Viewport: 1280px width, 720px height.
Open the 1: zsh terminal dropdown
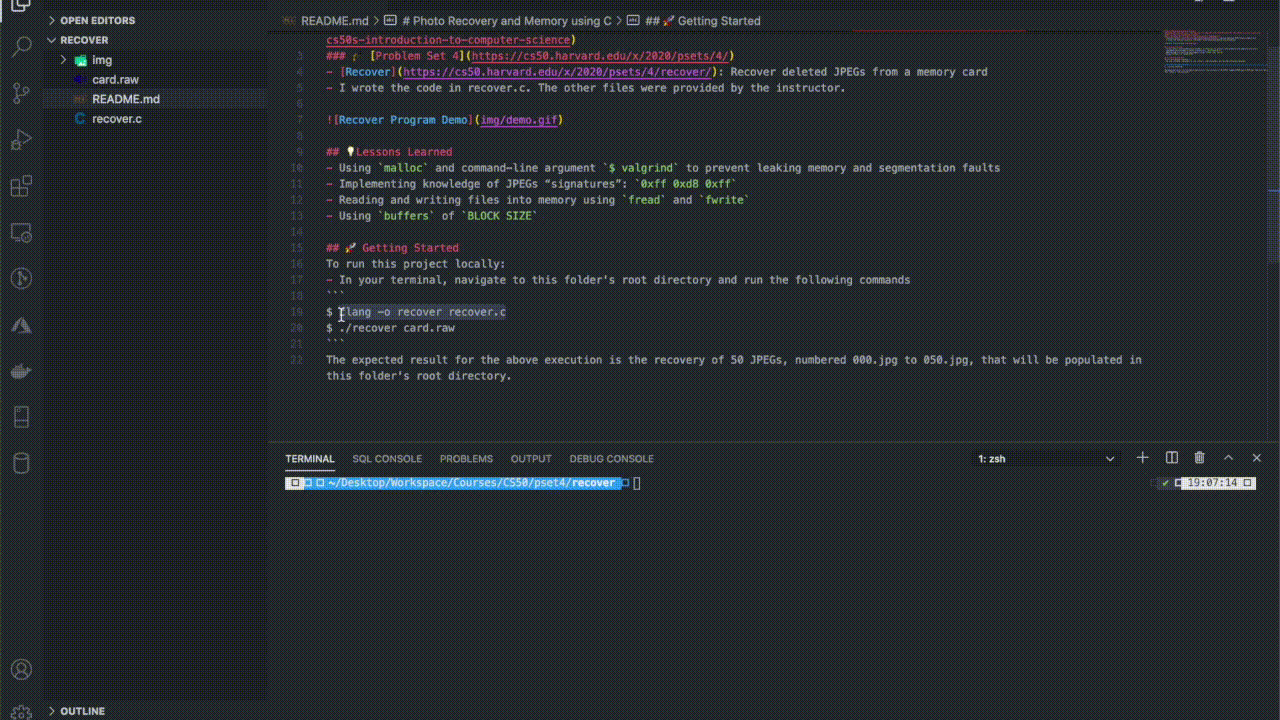coord(1046,459)
